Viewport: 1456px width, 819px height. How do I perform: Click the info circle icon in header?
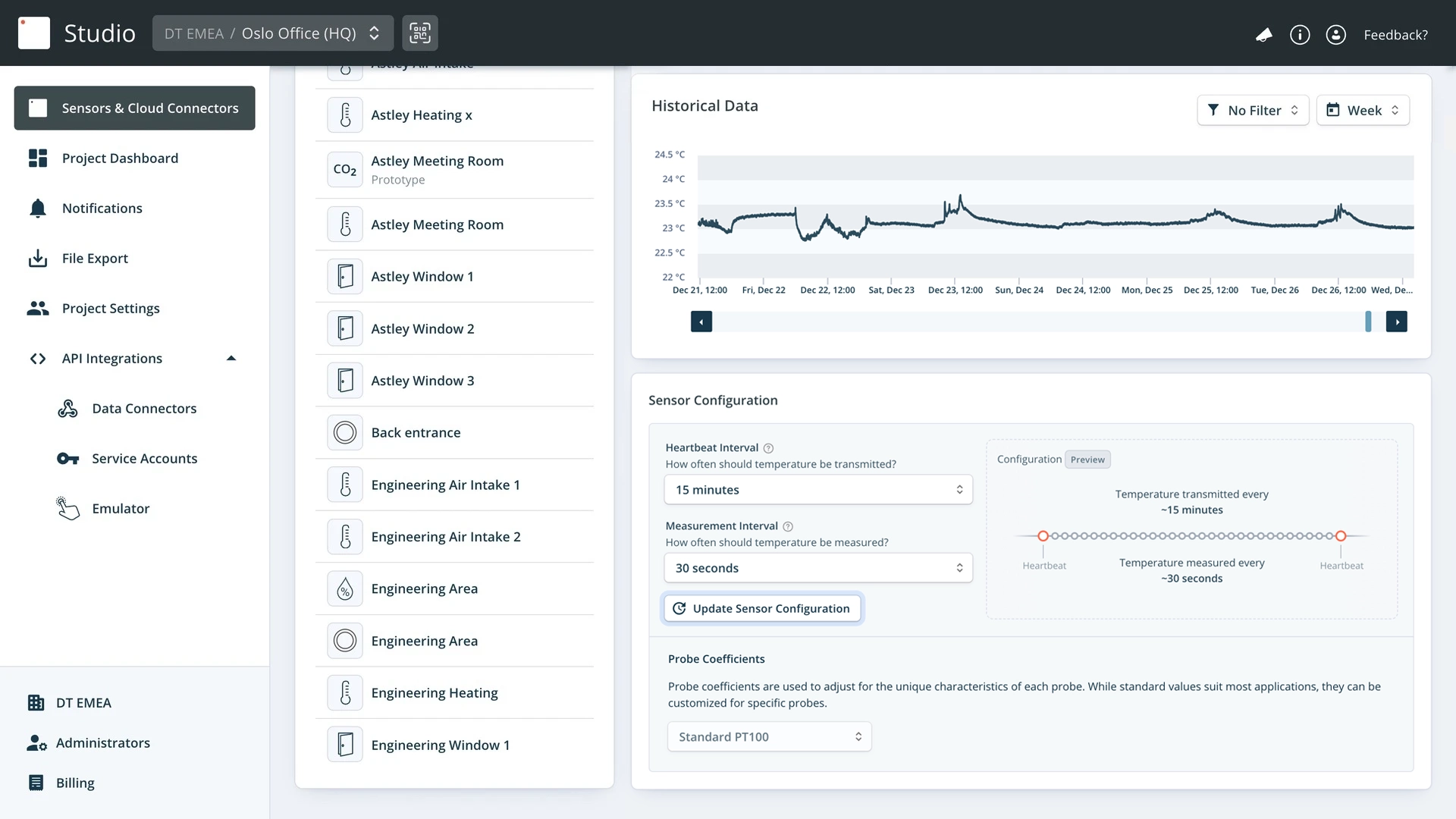coord(1300,35)
